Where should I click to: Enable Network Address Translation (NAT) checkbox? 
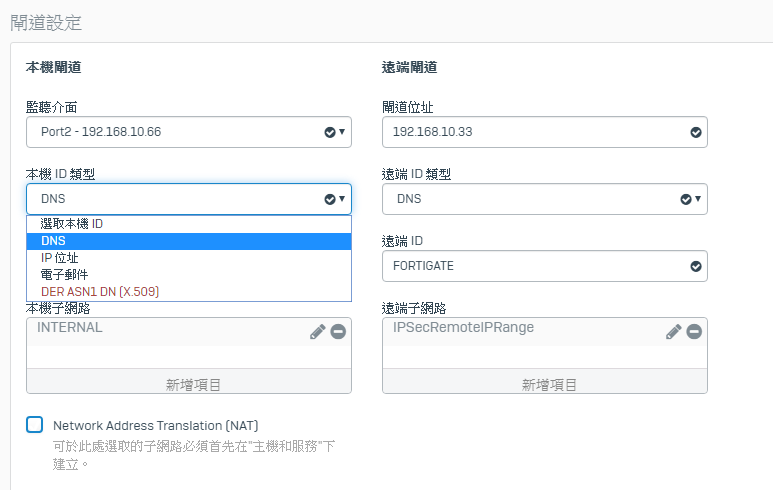coord(35,425)
